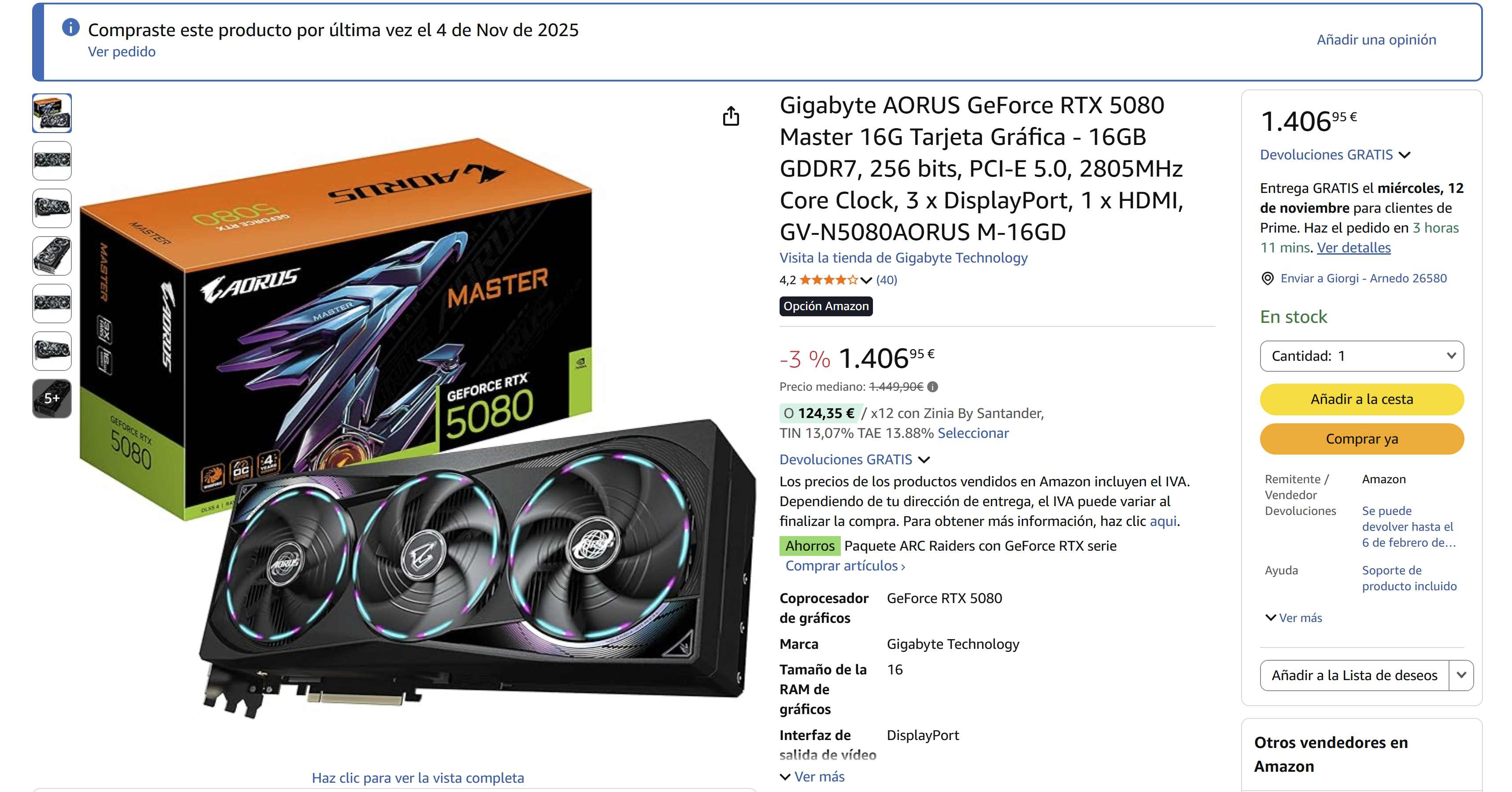Select the fourth angled card thumbnail
The height and width of the screenshot is (792, 1512).
(x=52, y=255)
